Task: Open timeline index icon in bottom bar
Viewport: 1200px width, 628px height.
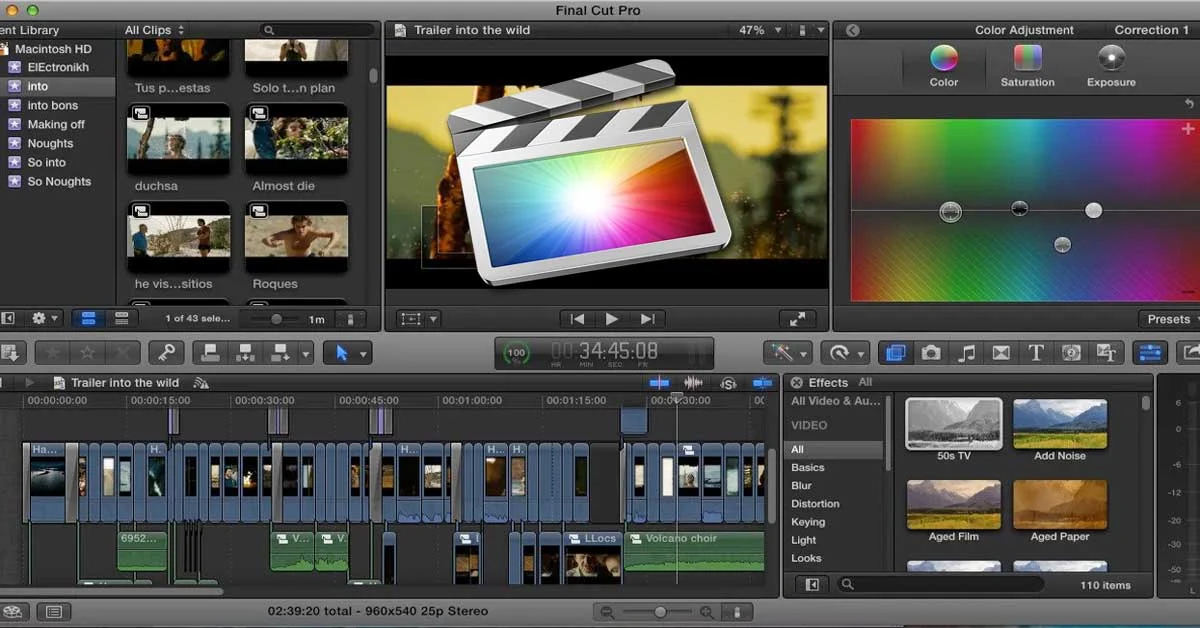Action: click(x=54, y=611)
